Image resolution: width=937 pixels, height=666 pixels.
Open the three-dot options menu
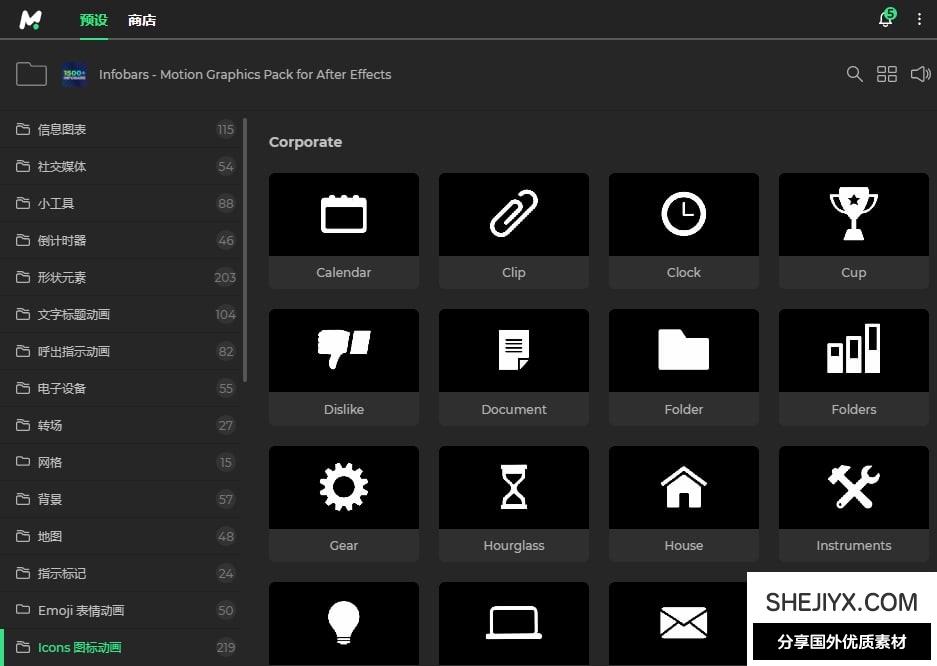919,19
